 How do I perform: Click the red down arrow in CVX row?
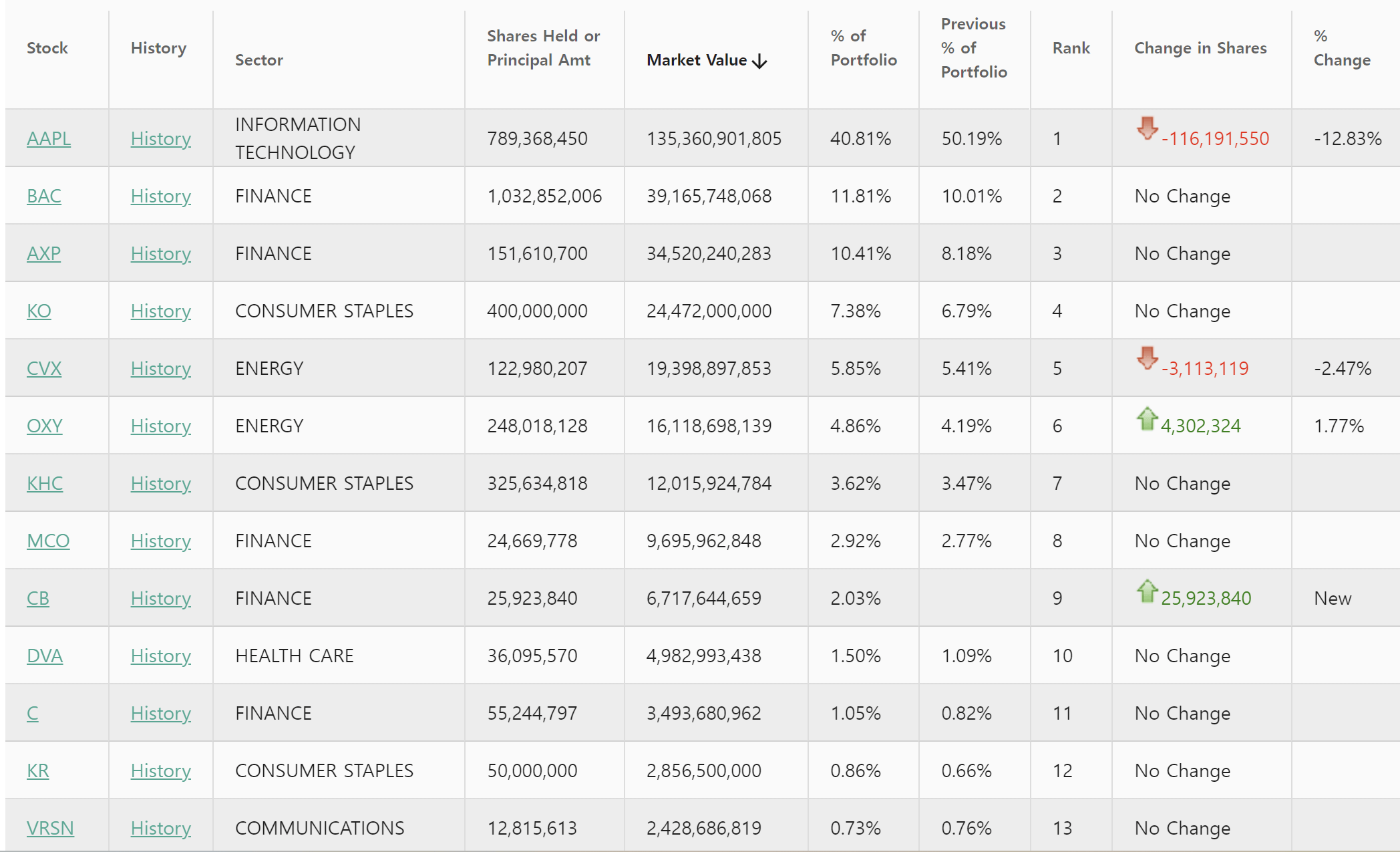[x=1148, y=358]
